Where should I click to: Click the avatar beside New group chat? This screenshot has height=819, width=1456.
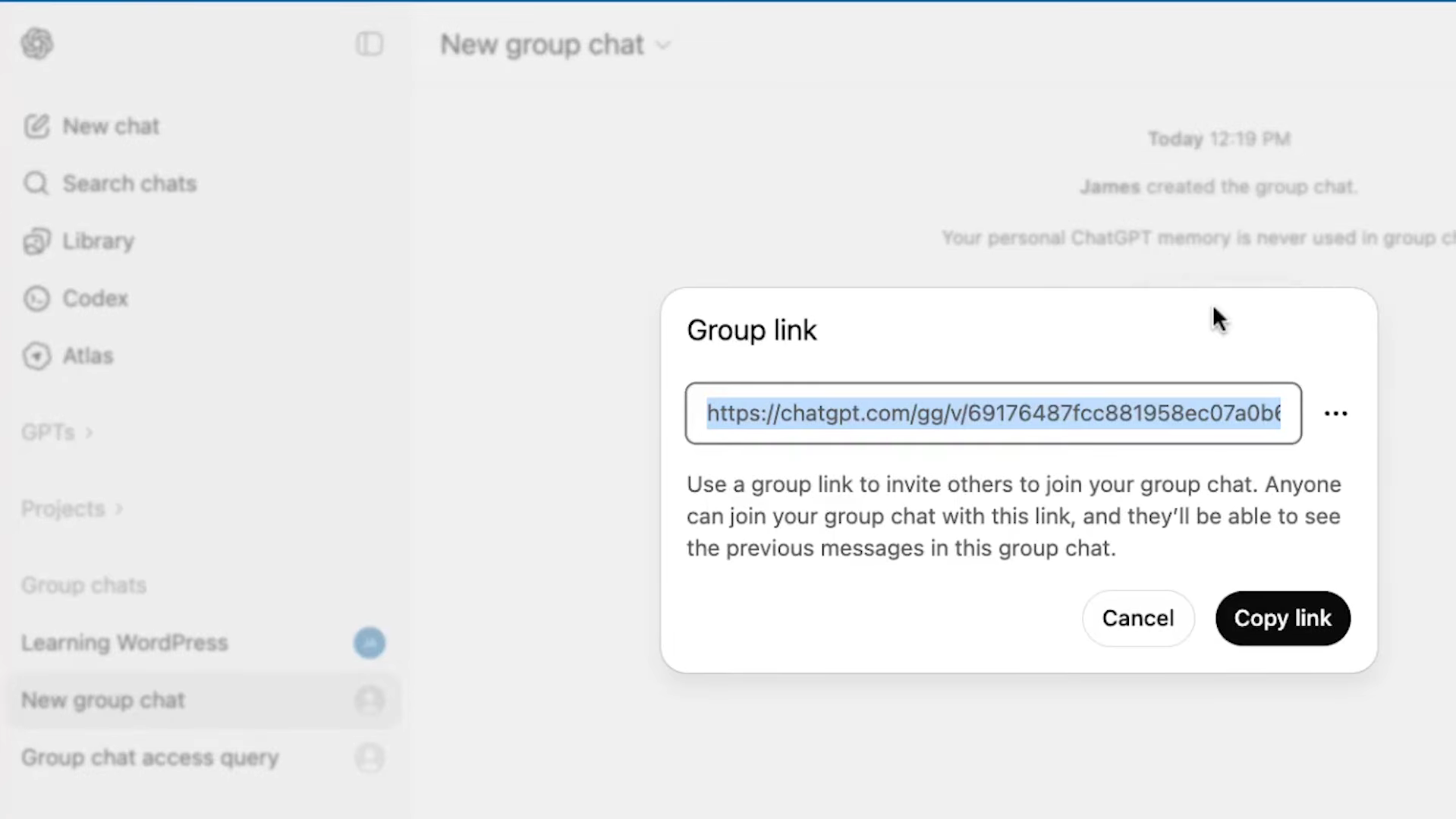(370, 700)
